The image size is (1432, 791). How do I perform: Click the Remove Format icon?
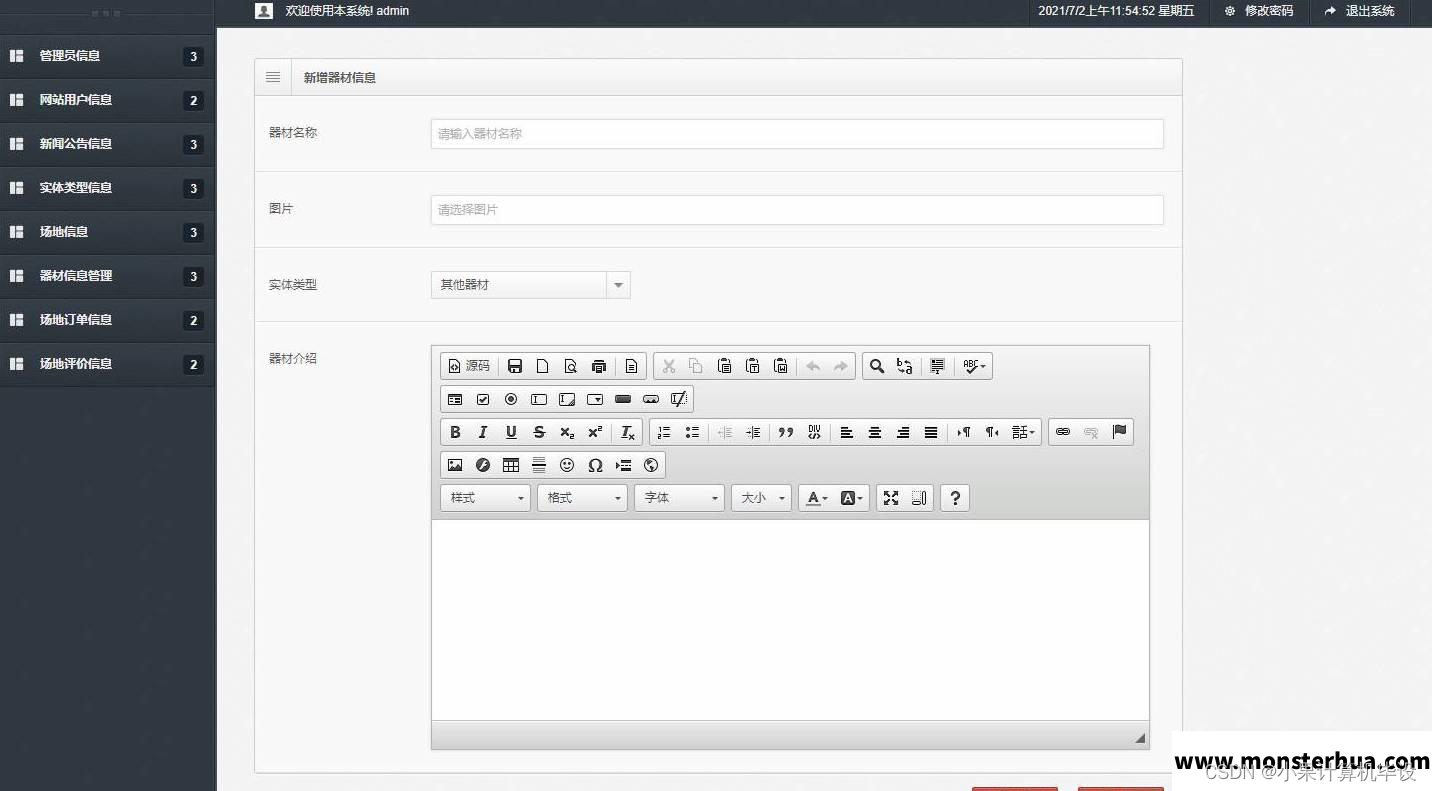click(627, 432)
